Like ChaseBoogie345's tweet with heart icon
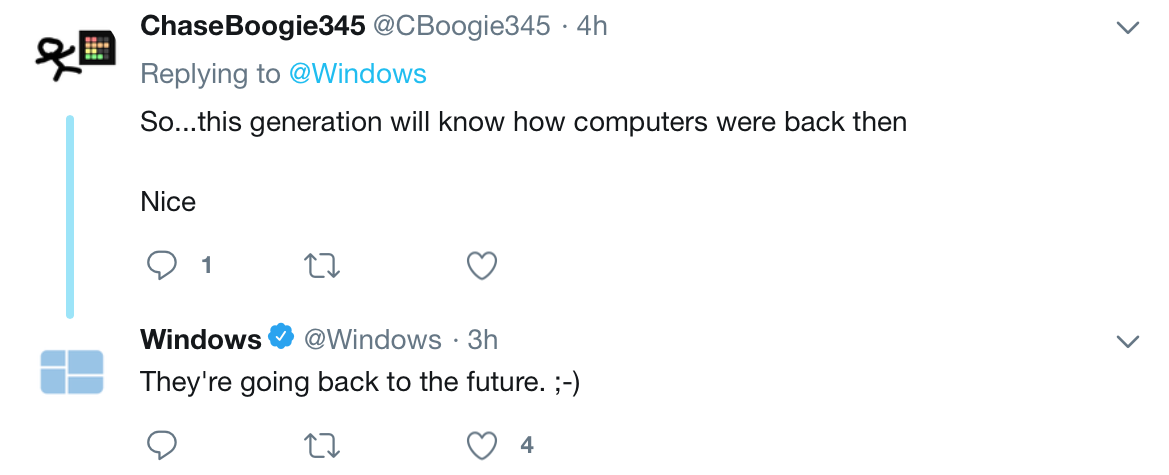 [482, 266]
